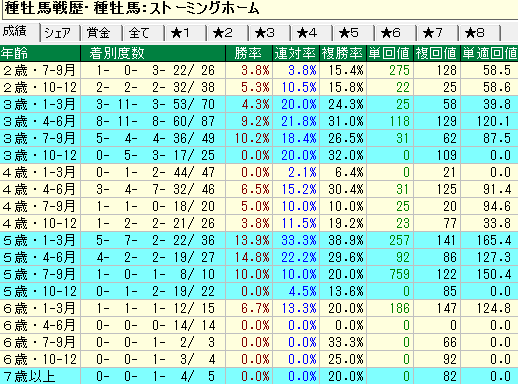Switch to the ★2 tab
Image resolution: width=518 pixels, height=384 pixels.
click(228, 33)
